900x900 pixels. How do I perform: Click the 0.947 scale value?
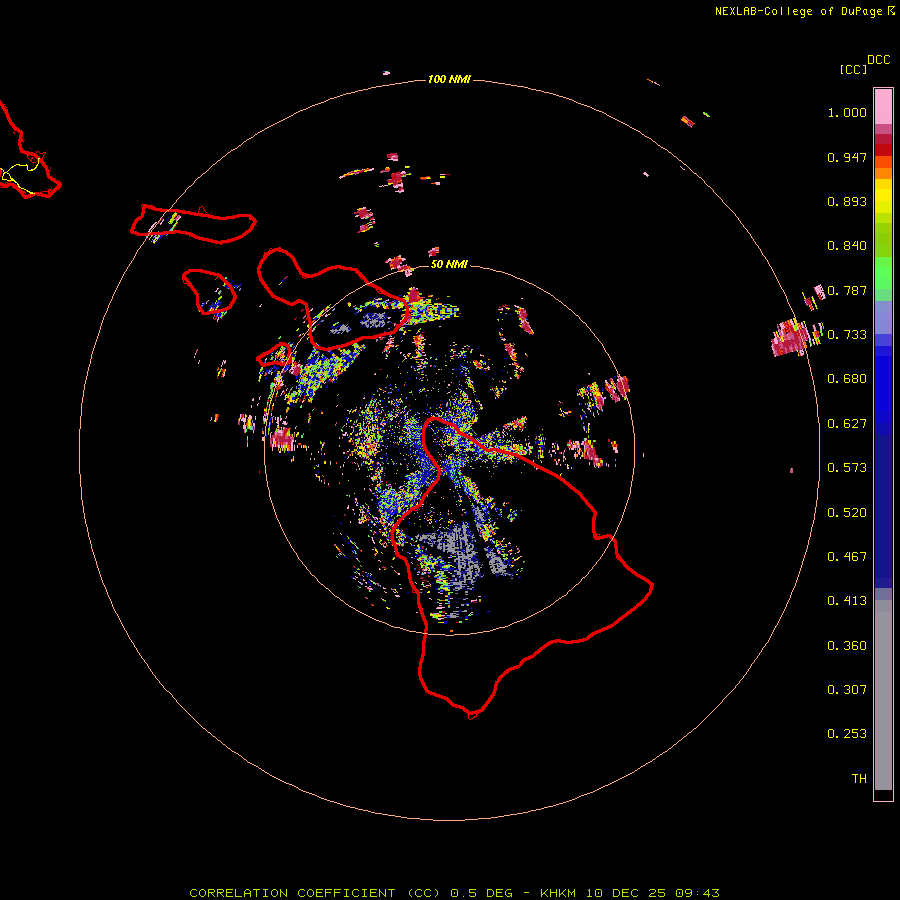[847, 157]
